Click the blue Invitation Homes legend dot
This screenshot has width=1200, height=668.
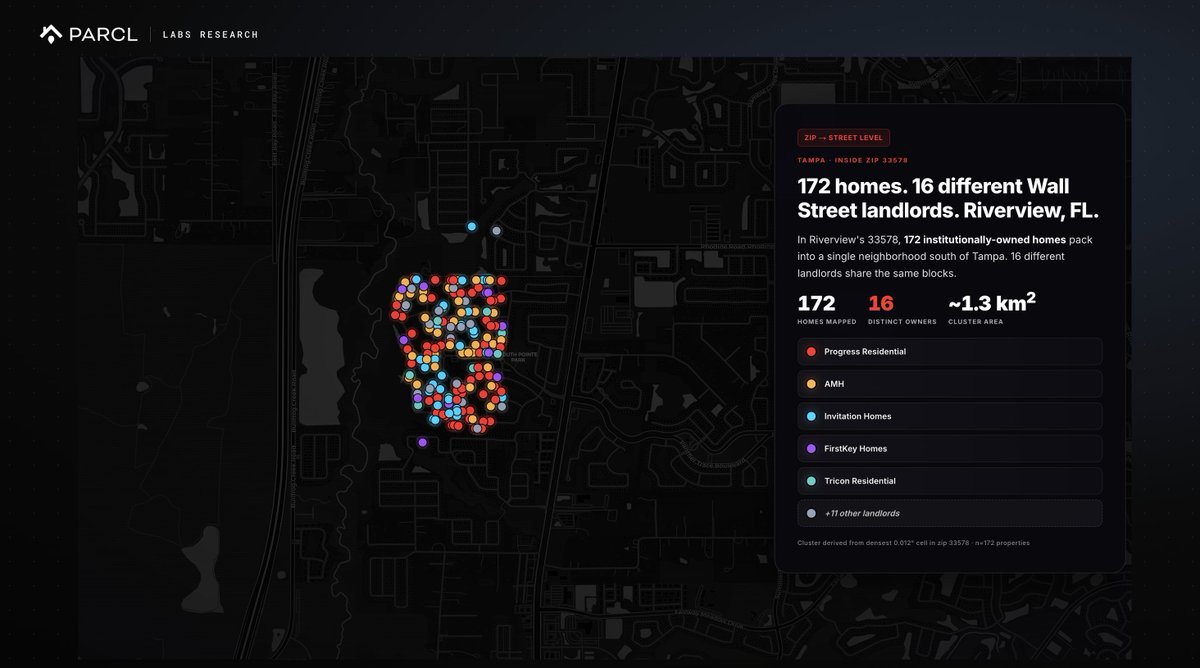click(x=811, y=416)
